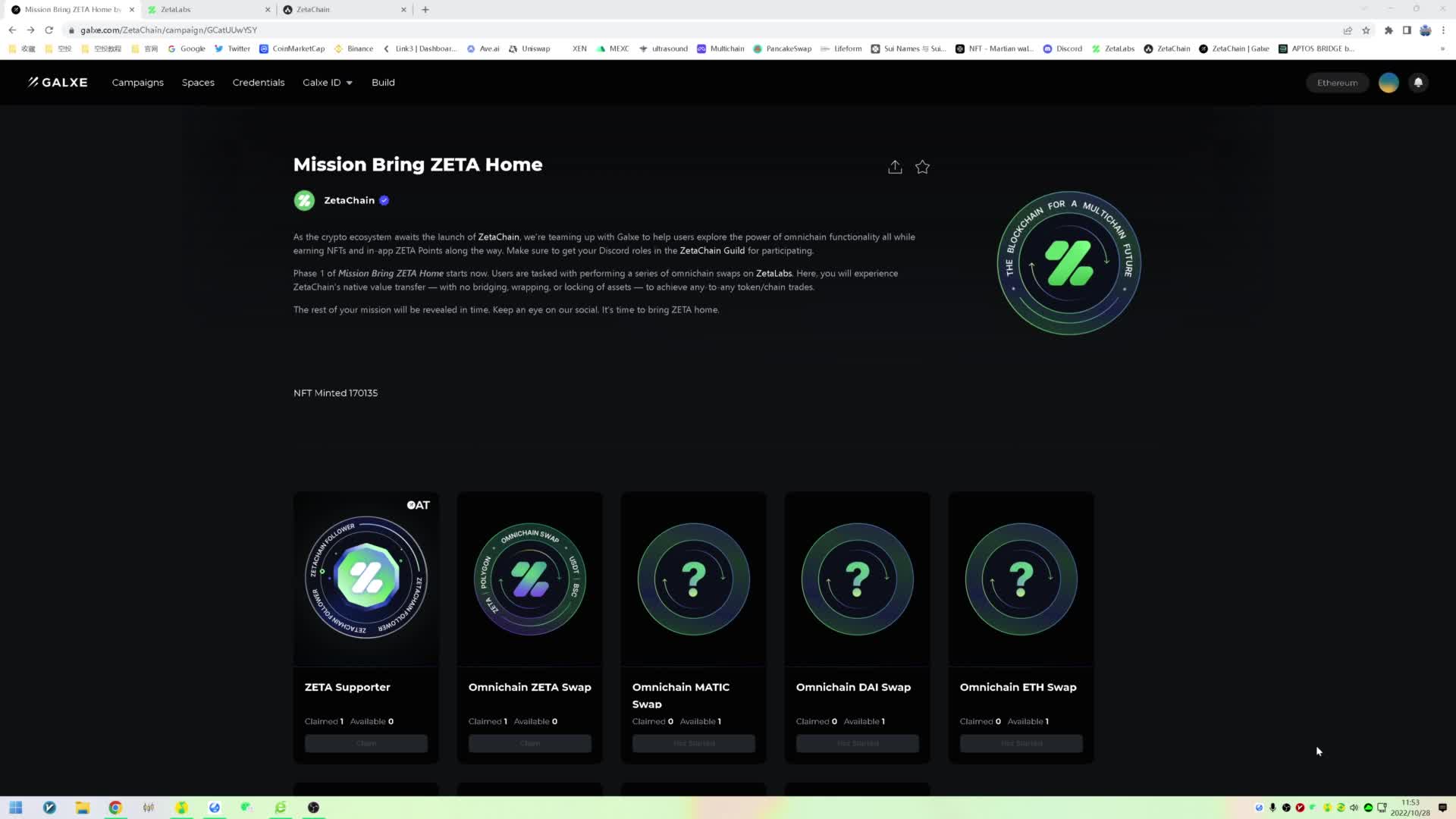Open the Spaces menu
The image size is (1456, 819).
[198, 83]
